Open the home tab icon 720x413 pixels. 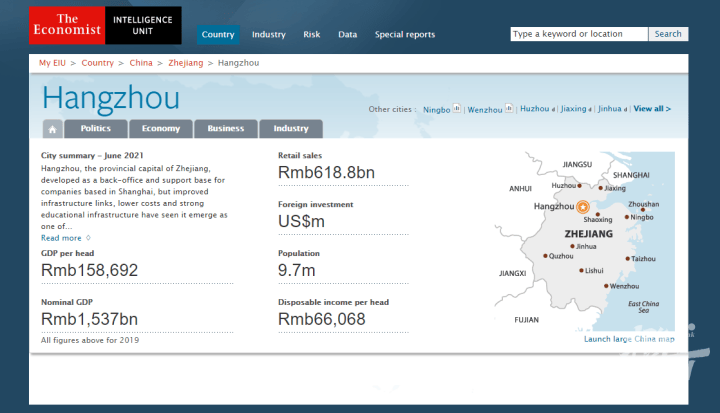coord(52,129)
